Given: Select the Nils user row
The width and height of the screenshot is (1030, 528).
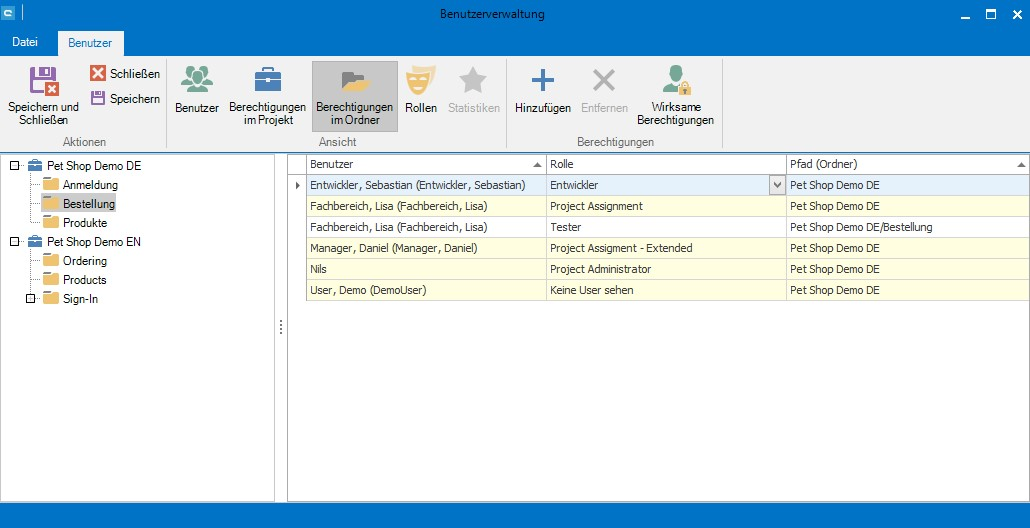Looking at the screenshot, I should click(426, 269).
